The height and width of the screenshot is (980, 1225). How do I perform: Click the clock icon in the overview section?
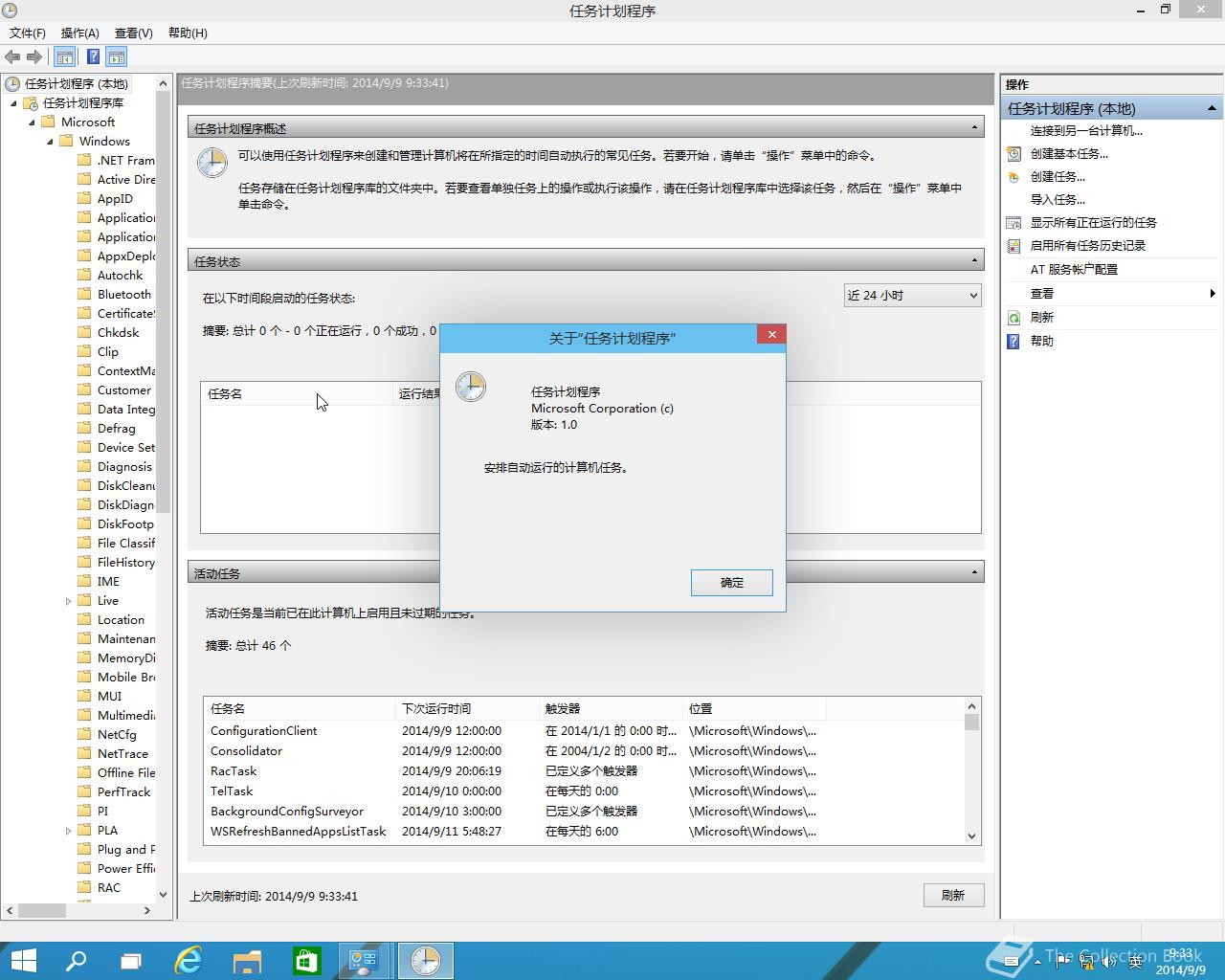pos(212,162)
